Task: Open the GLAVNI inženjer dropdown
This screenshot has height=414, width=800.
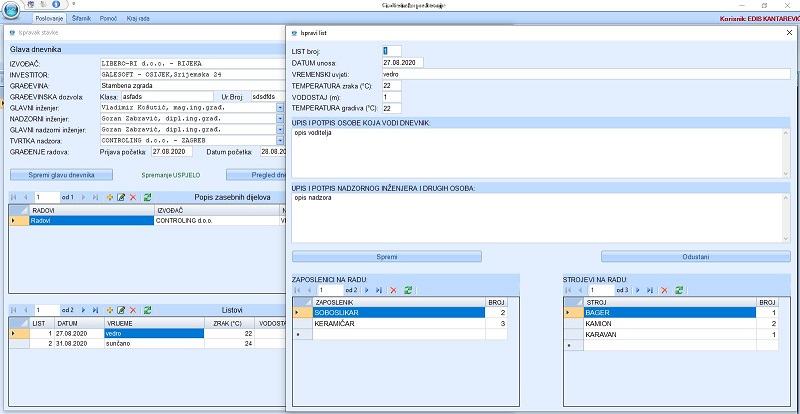Action: point(280,107)
